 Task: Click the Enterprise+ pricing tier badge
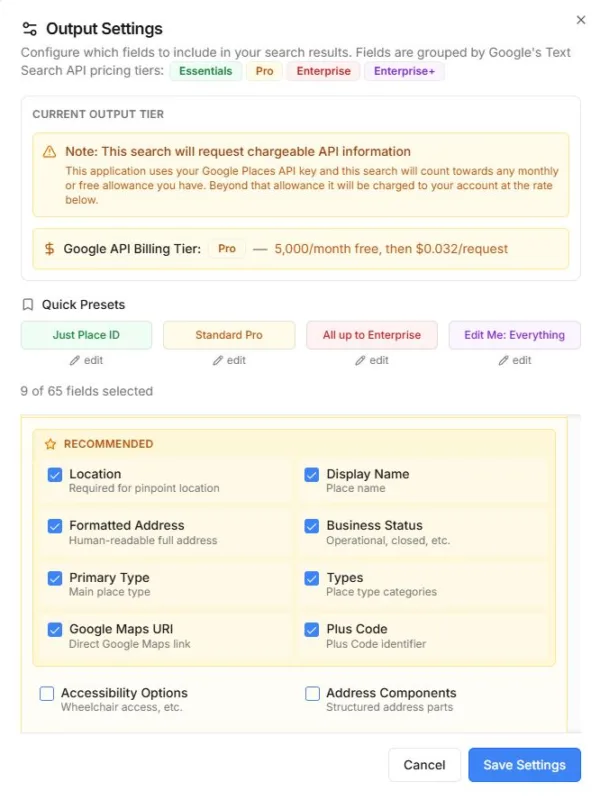click(404, 72)
